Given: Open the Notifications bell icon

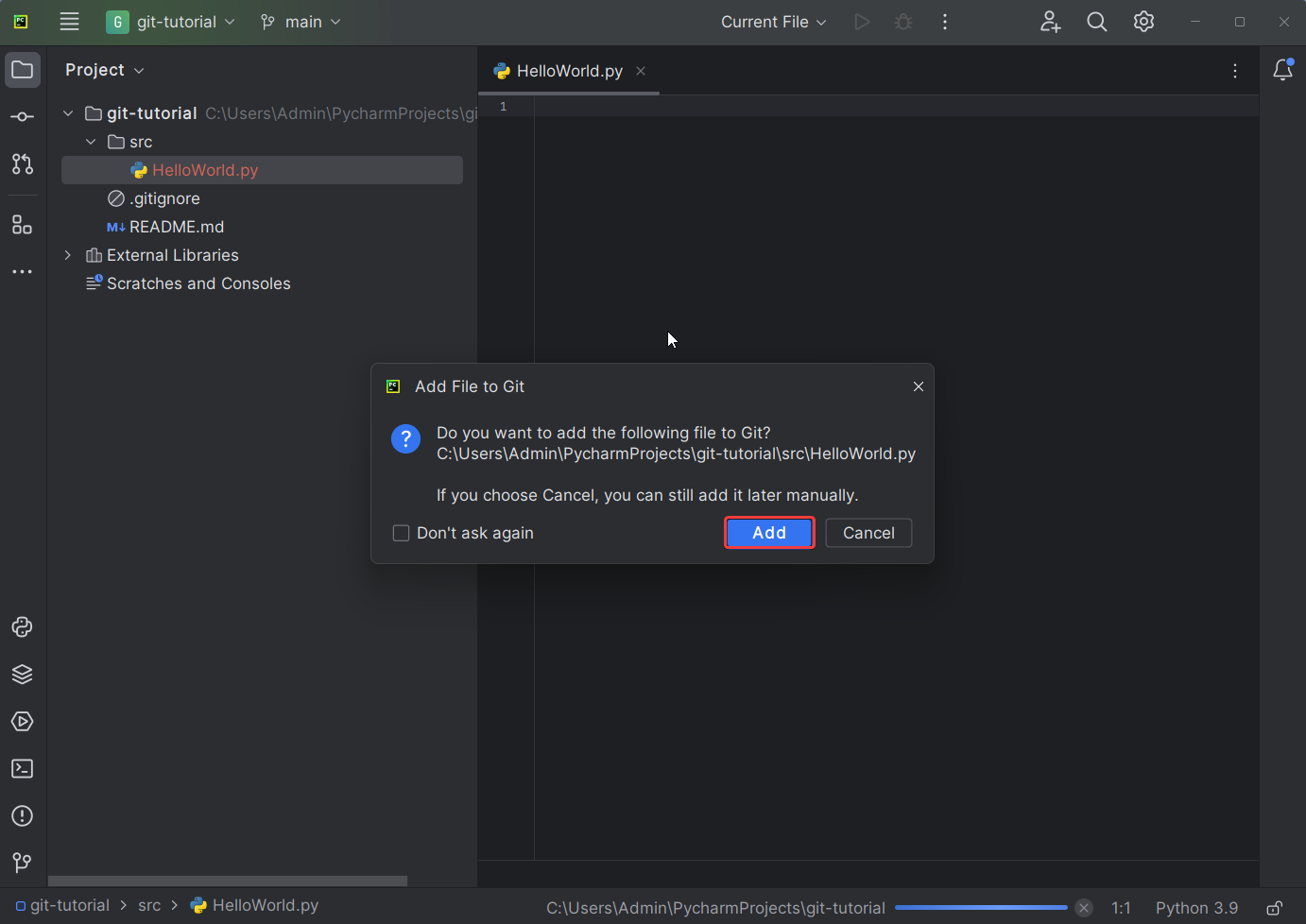Looking at the screenshot, I should 1282,71.
